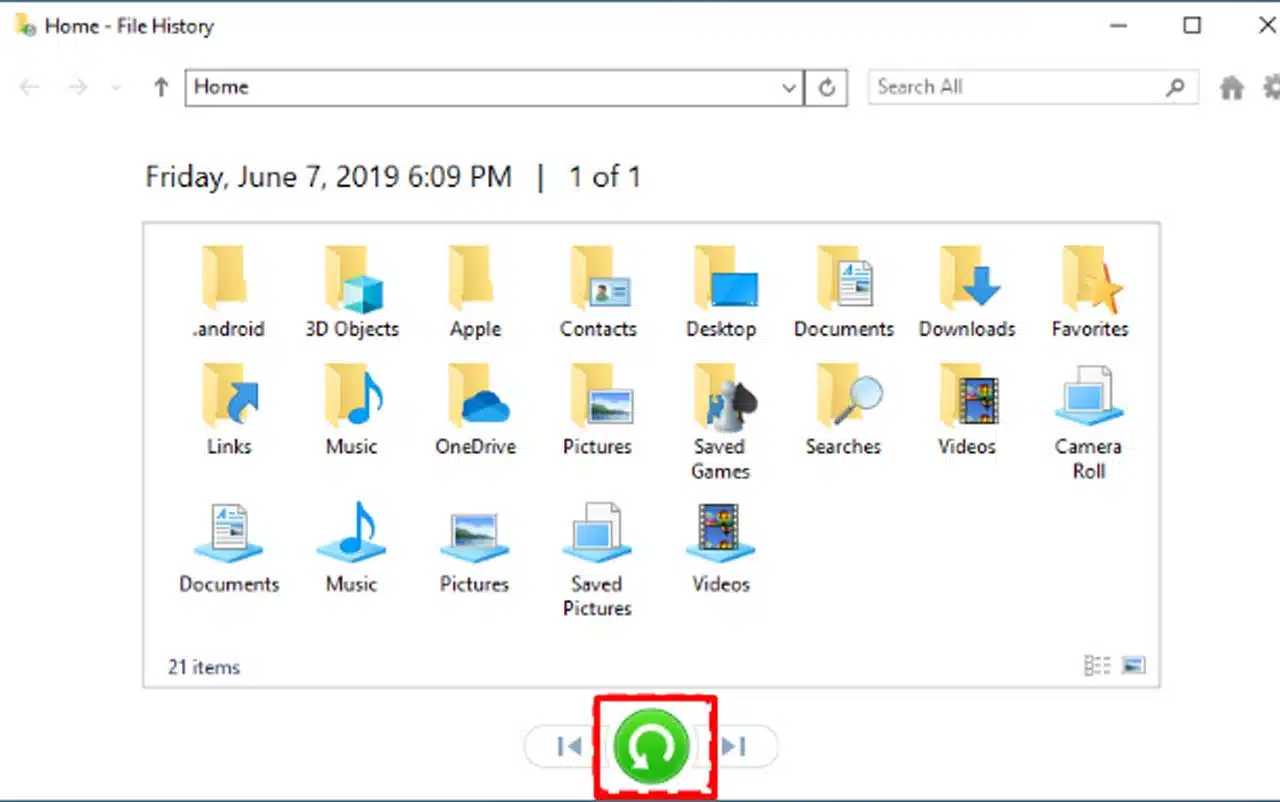Open the settings gear menu
Screen dimensions: 1280x802
tap(1270, 88)
